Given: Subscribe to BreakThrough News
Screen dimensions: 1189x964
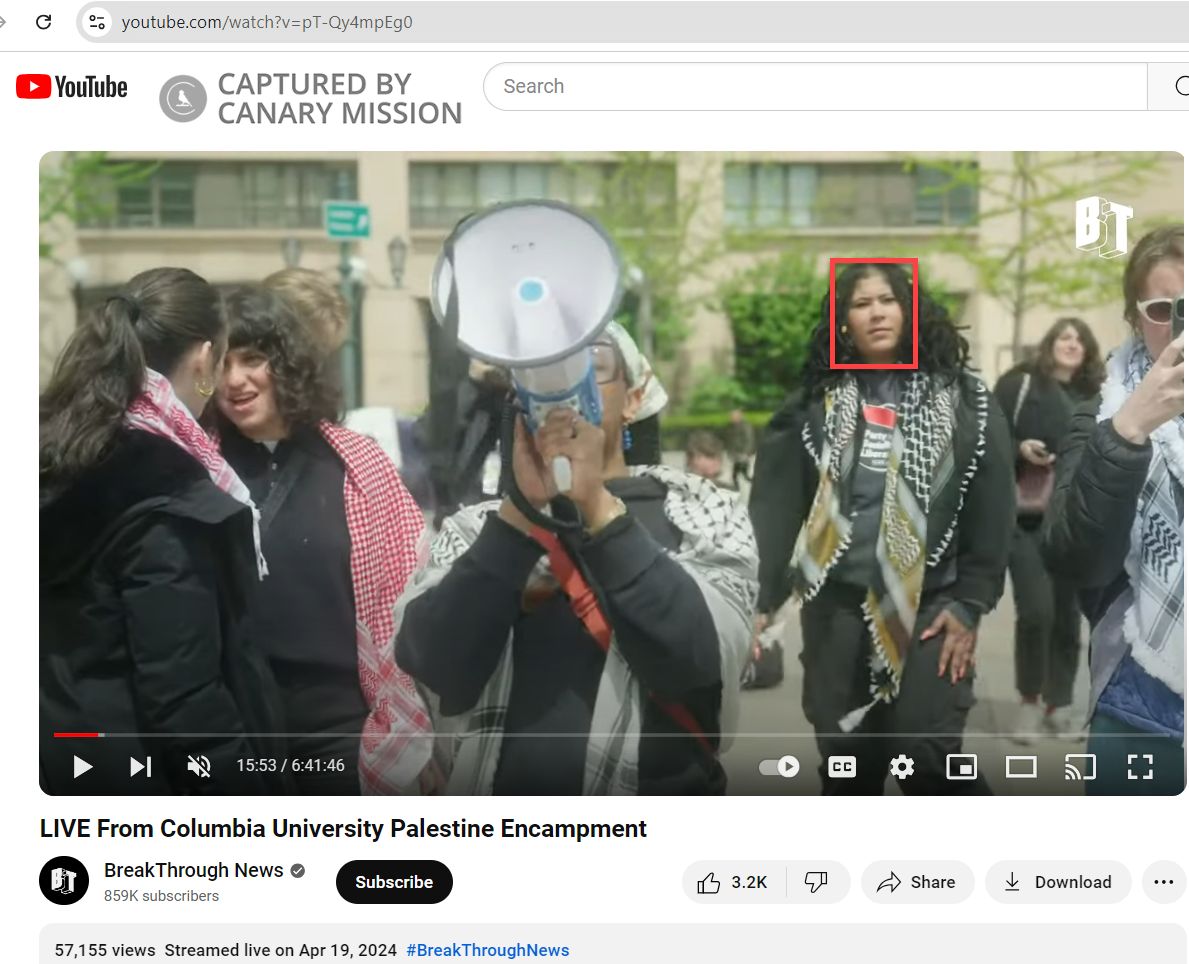Looking at the screenshot, I should pyautogui.click(x=394, y=882).
